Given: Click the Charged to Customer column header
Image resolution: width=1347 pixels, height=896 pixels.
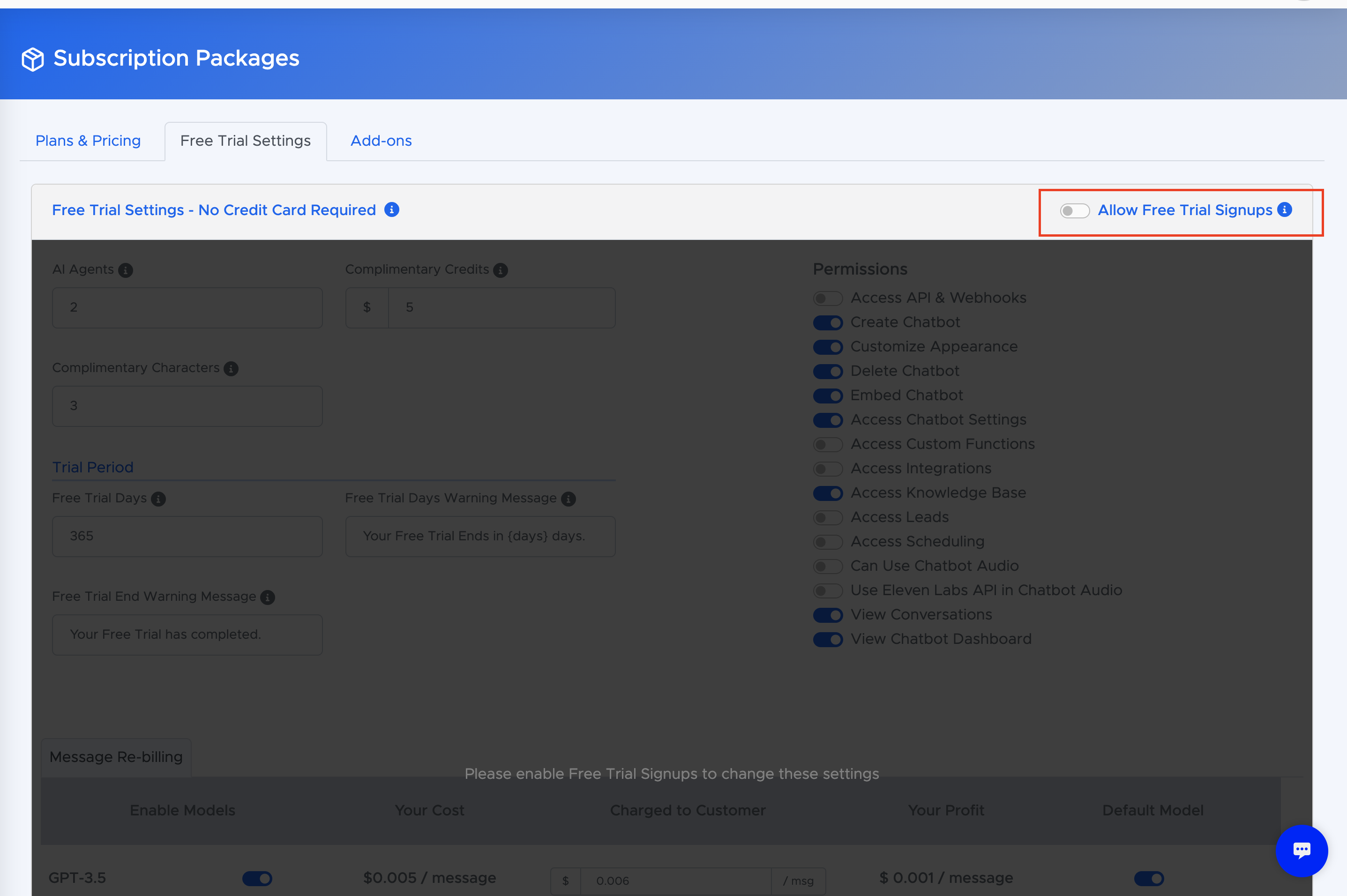Looking at the screenshot, I should pyautogui.click(x=688, y=810).
